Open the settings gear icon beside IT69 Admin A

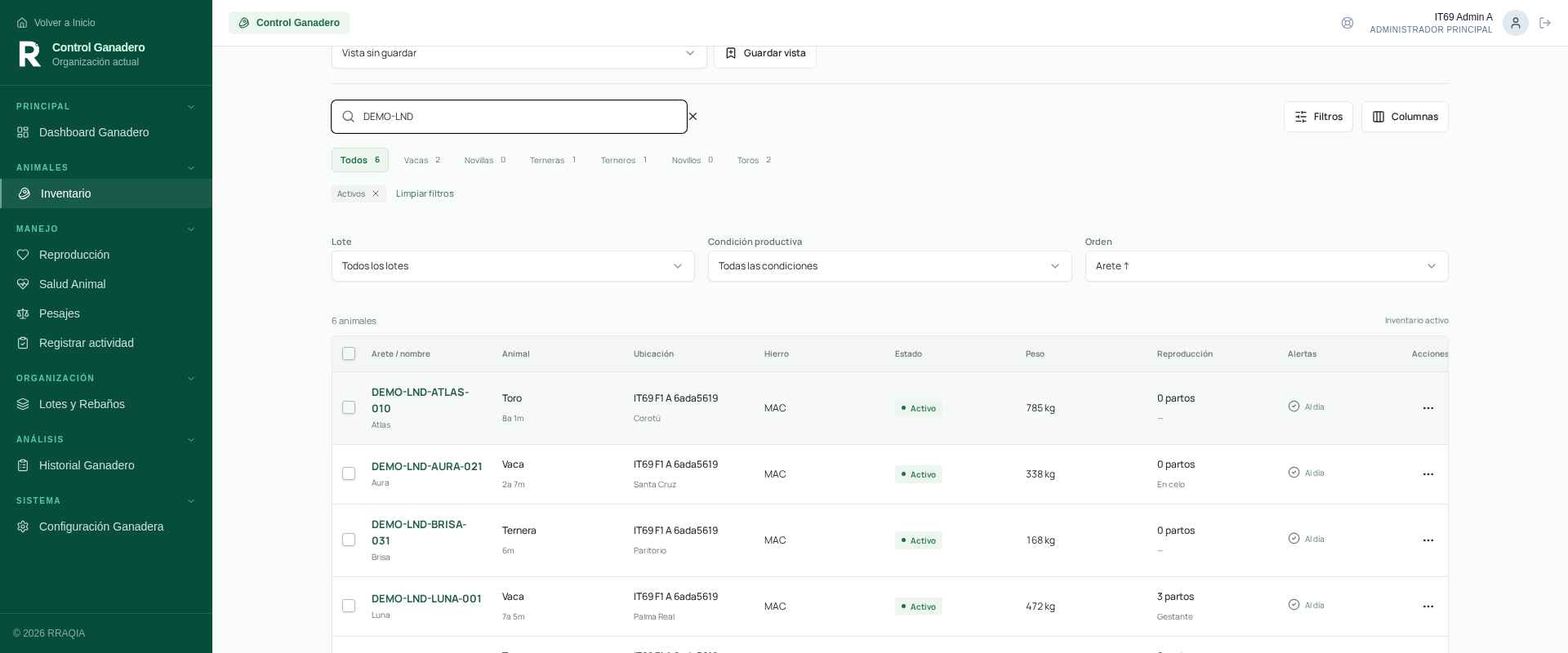point(1347,23)
